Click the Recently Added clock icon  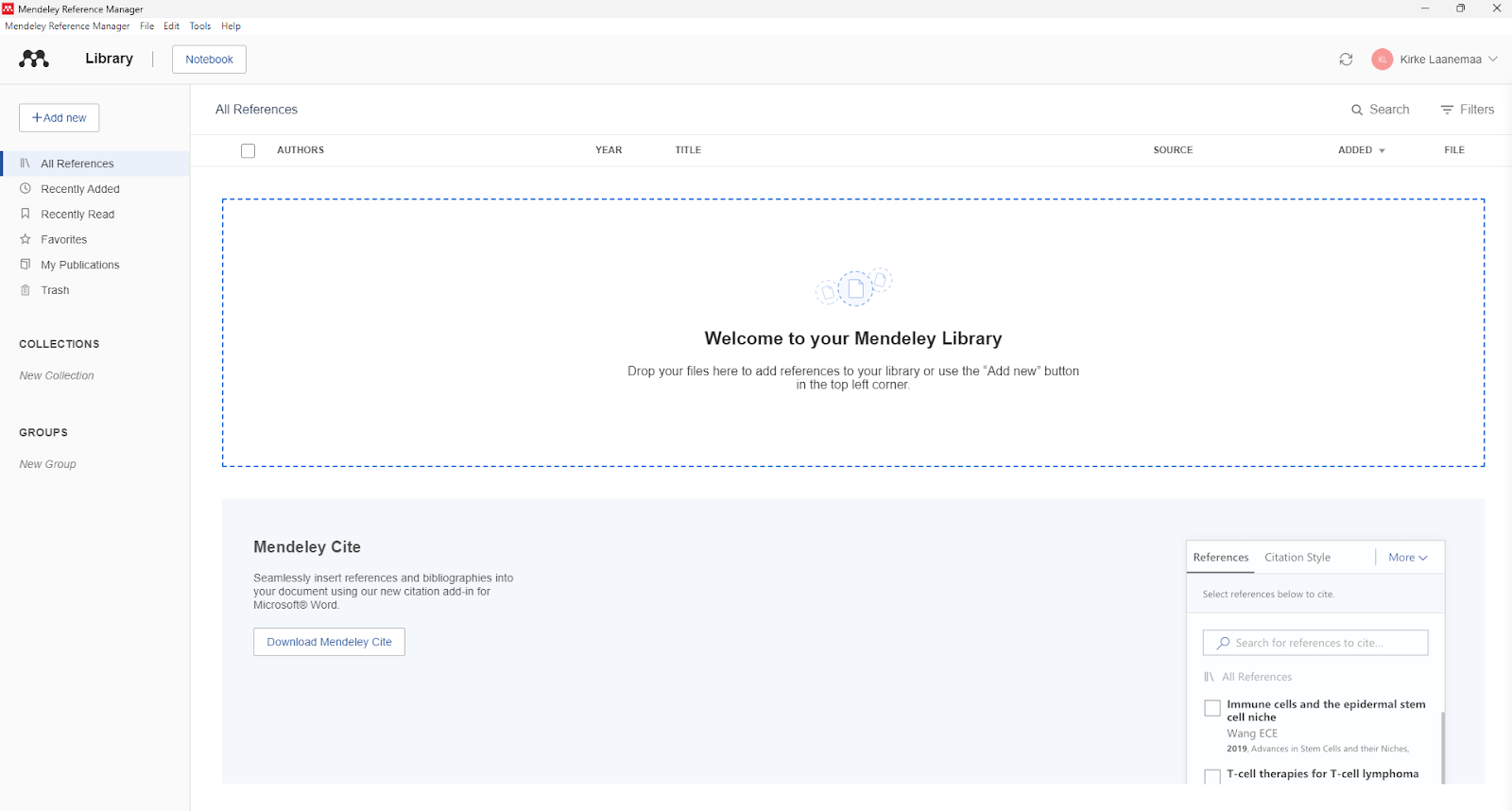coord(26,189)
